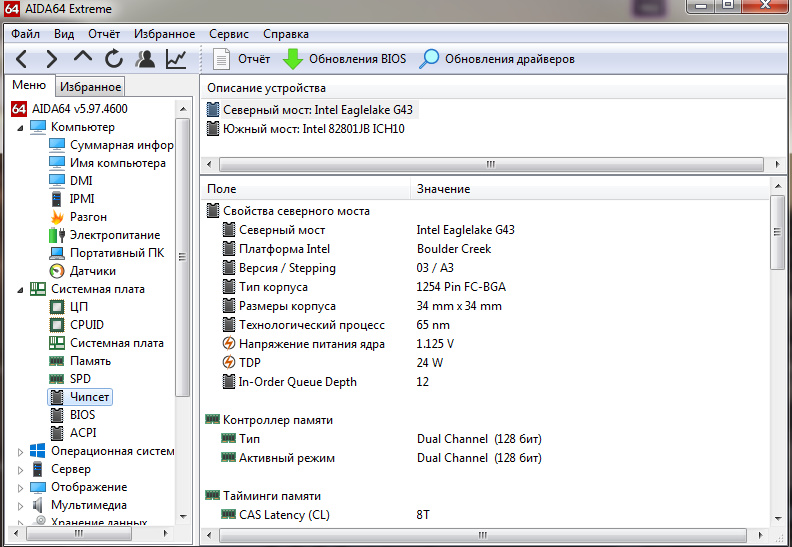
Task: Click the Электропитание battery icon
Action: (57, 235)
